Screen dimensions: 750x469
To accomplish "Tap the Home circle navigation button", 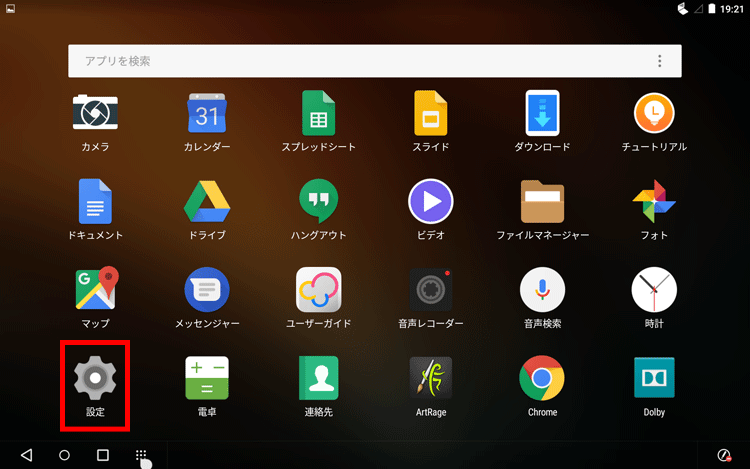I will [64, 455].
